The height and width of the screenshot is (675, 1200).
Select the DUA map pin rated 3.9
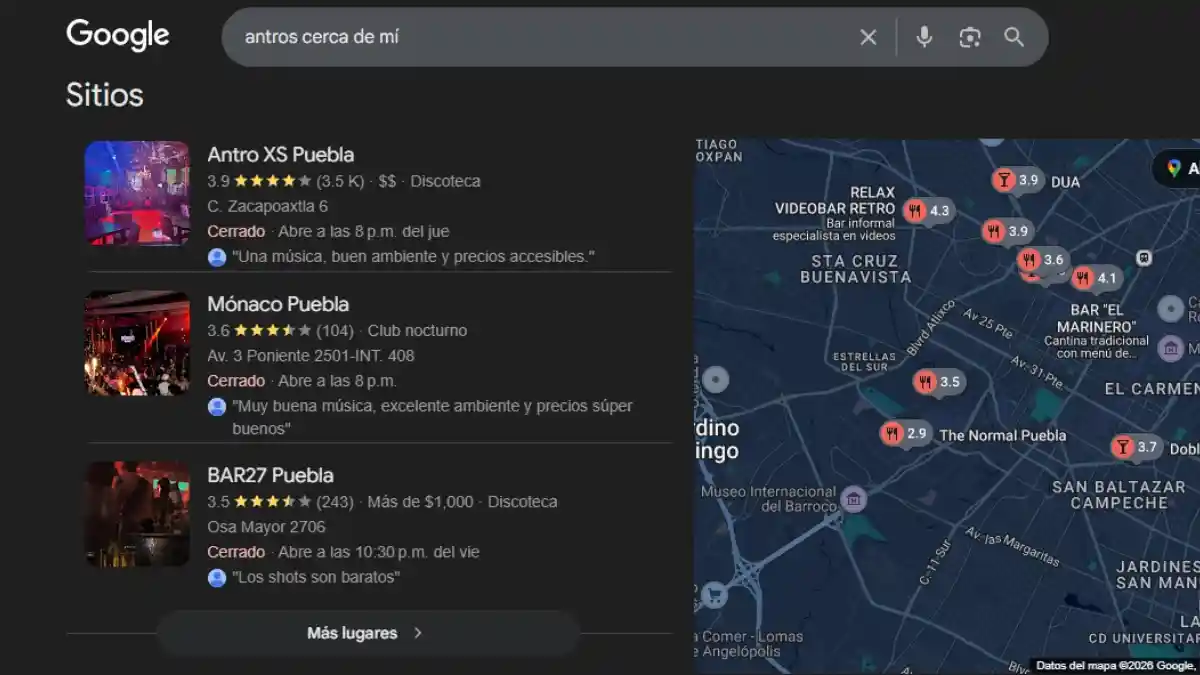click(1017, 180)
